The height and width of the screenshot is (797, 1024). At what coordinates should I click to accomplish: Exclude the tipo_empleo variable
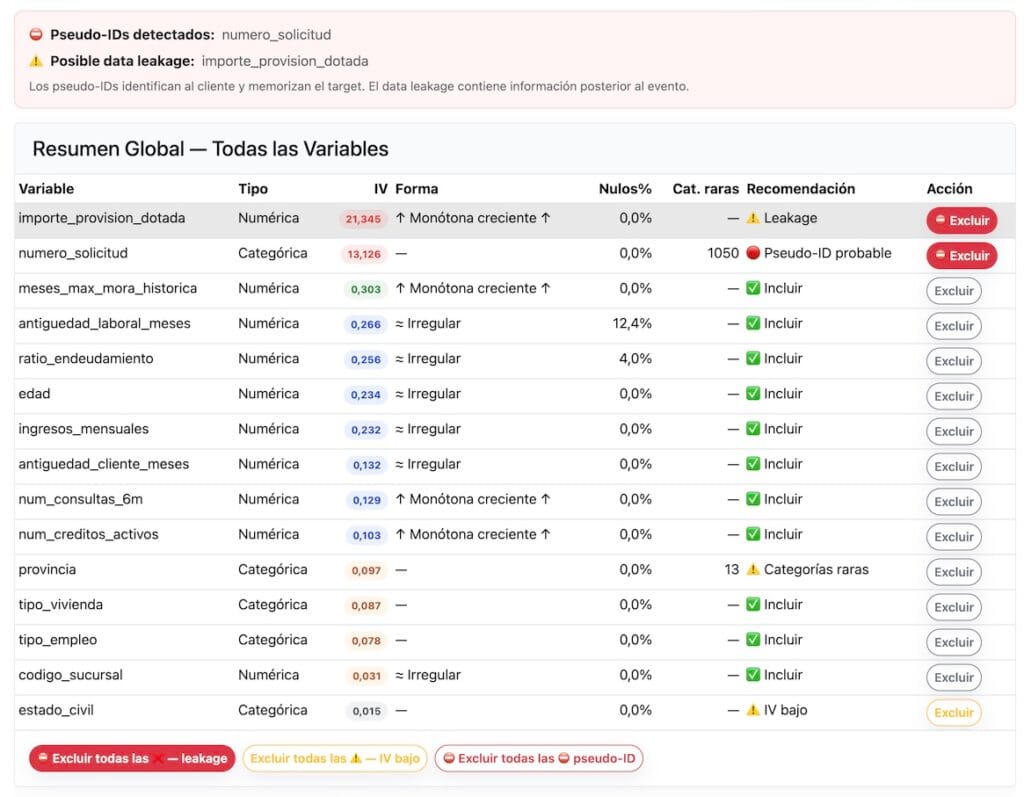pyautogui.click(x=953, y=642)
